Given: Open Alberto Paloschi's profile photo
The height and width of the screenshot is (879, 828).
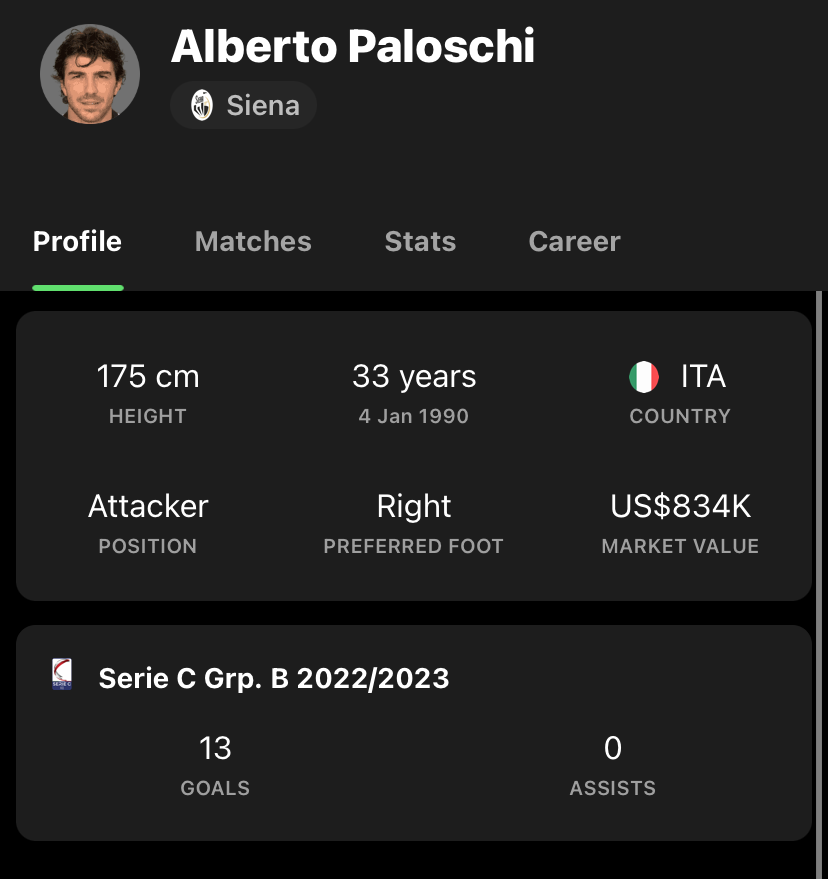Looking at the screenshot, I should point(90,73).
